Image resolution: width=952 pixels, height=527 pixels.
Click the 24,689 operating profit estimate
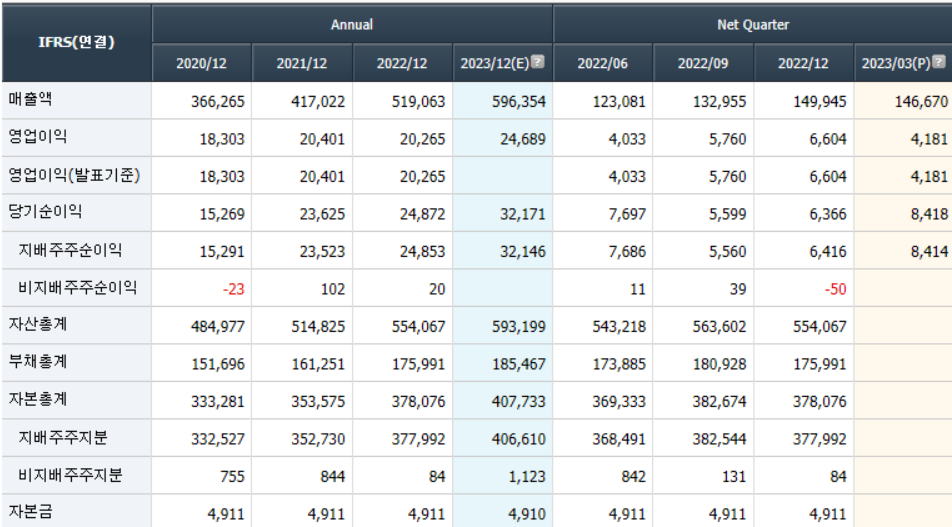(523, 139)
